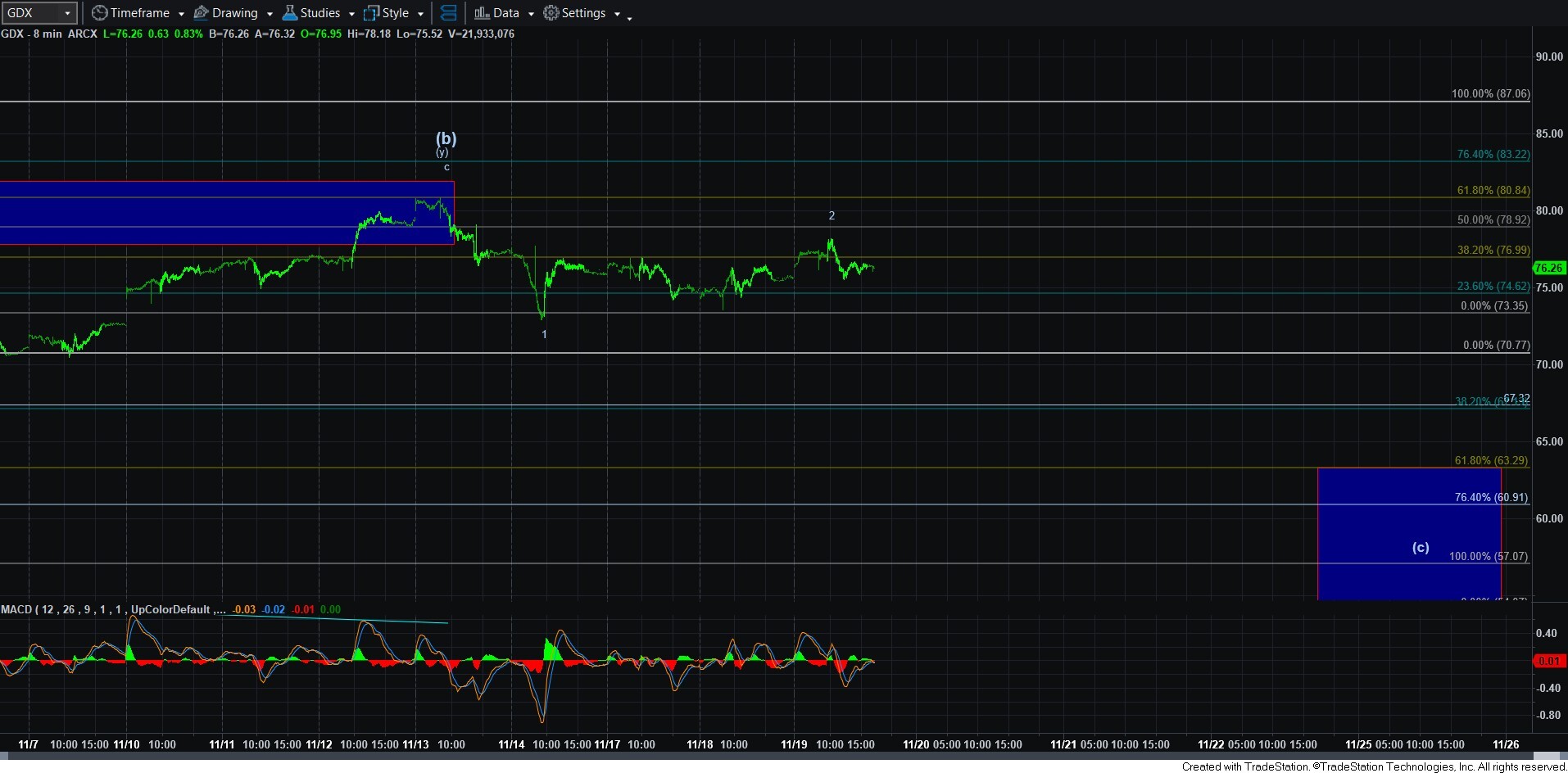Click the MACD study label
1568x773 pixels.
(x=16, y=609)
